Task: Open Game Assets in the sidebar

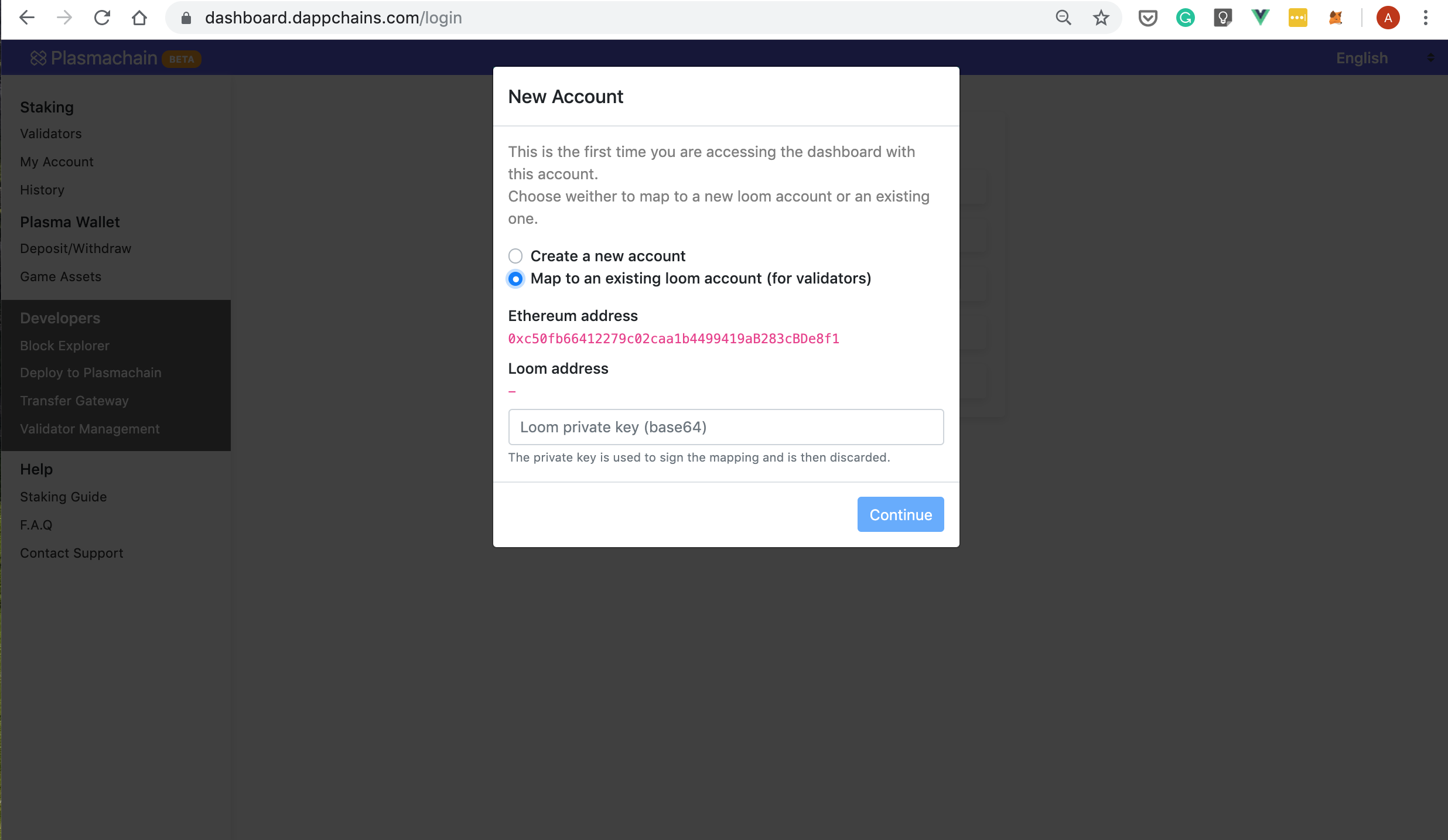Action: (x=60, y=276)
